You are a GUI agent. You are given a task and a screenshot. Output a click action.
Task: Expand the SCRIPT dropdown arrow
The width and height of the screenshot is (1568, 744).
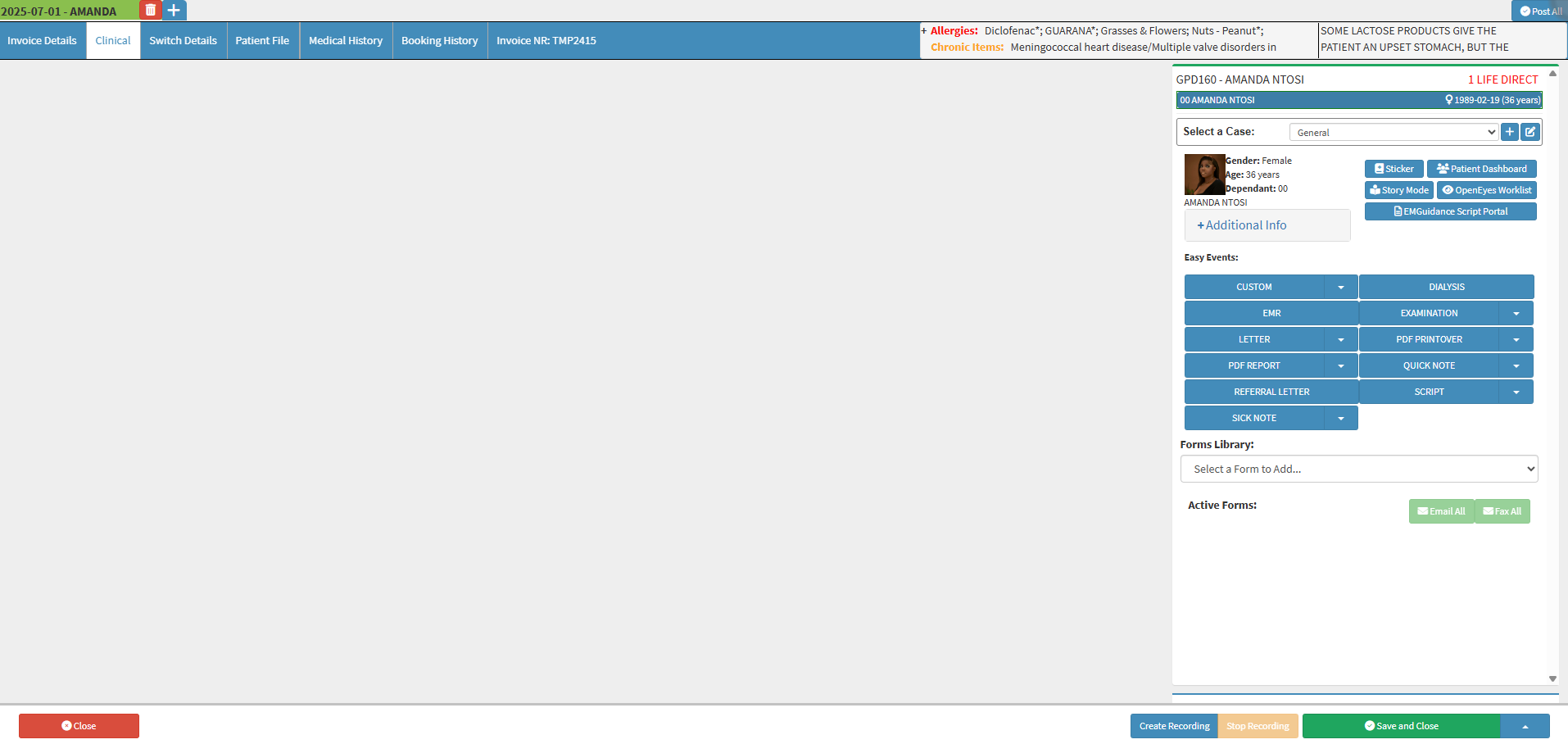tap(1516, 392)
